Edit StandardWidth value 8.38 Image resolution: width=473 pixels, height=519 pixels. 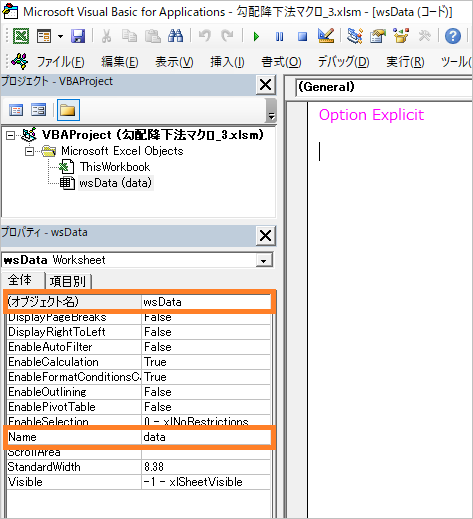206,467
